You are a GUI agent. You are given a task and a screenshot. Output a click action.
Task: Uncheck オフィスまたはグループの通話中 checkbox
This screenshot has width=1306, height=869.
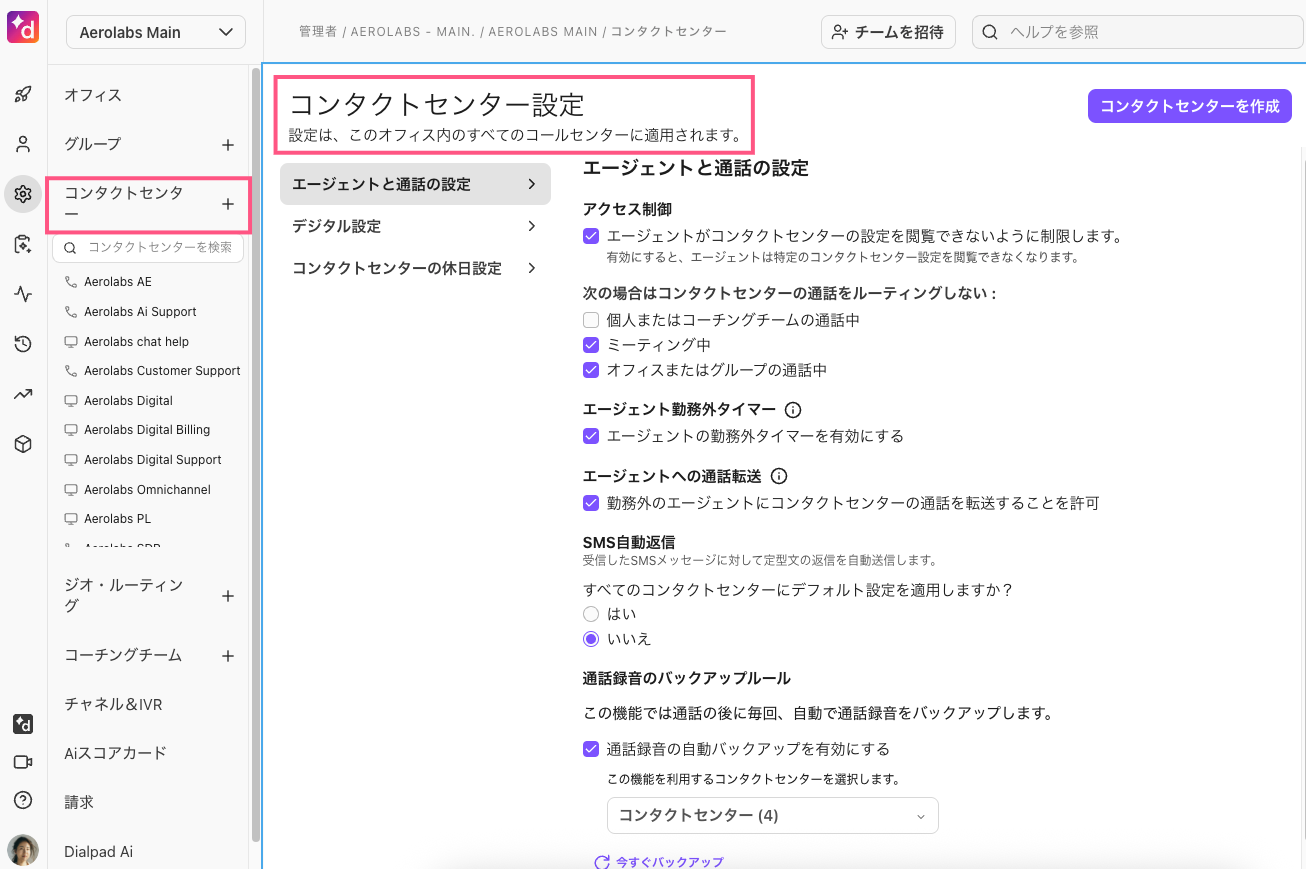coord(591,370)
